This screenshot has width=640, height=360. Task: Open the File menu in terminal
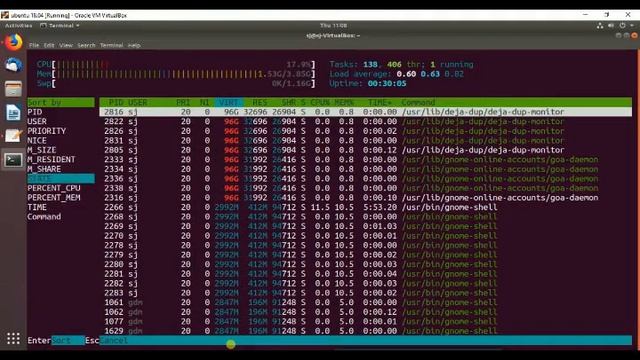34,45
